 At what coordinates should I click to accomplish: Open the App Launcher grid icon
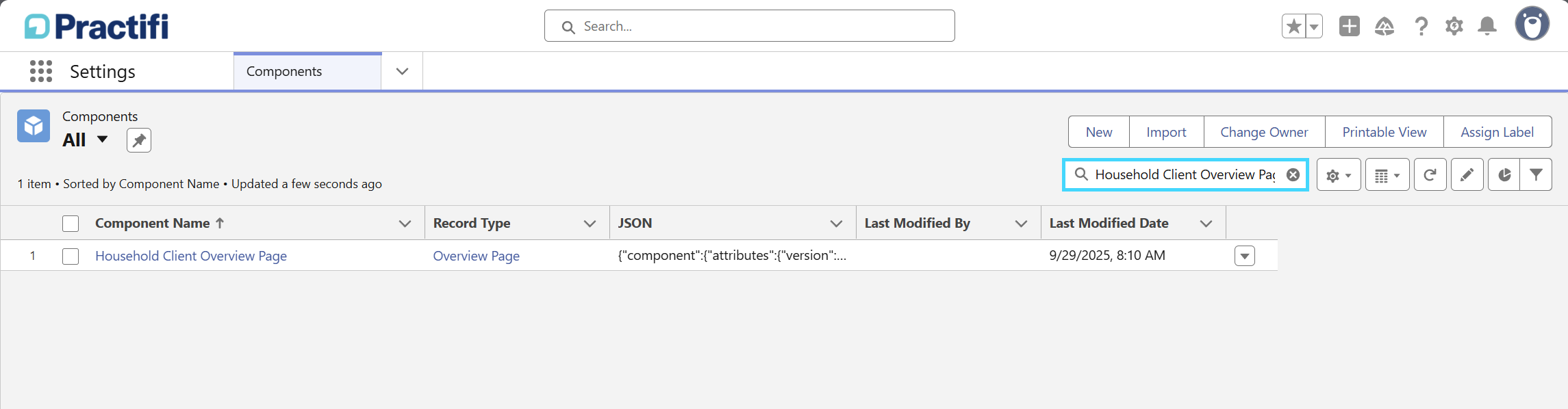tap(41, 71)
